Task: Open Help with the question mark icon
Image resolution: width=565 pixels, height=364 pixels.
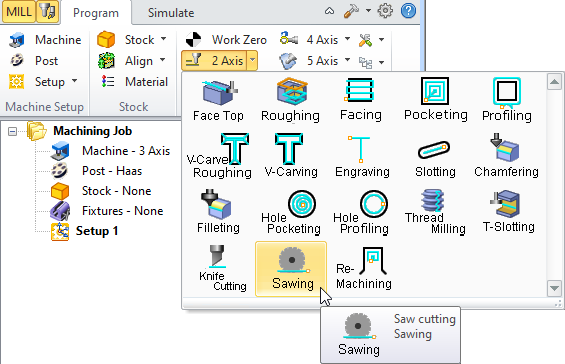Action: point(408,11)
